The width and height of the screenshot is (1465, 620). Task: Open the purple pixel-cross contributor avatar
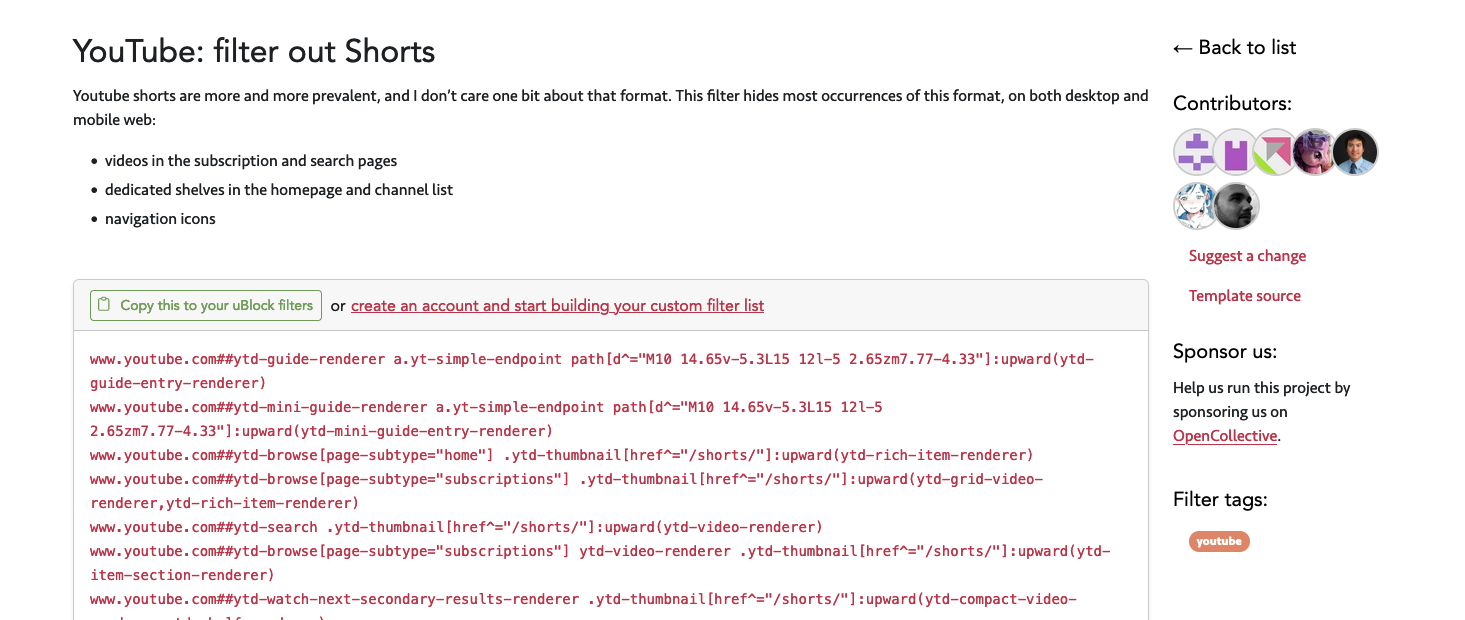(x=1196, y=152)
